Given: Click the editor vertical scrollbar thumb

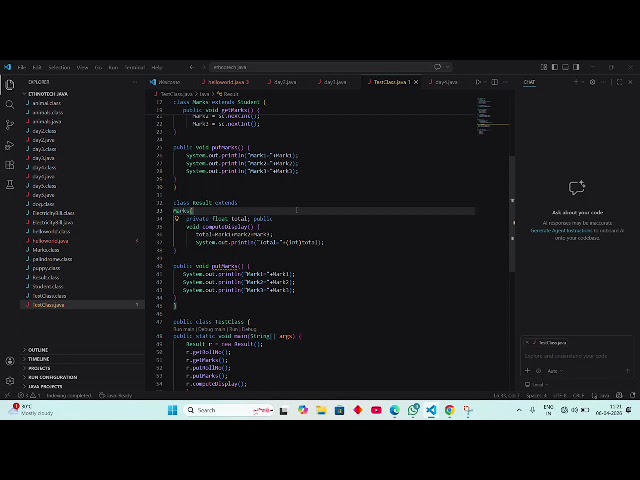Looking at the screenshot, I should (512, 213).
